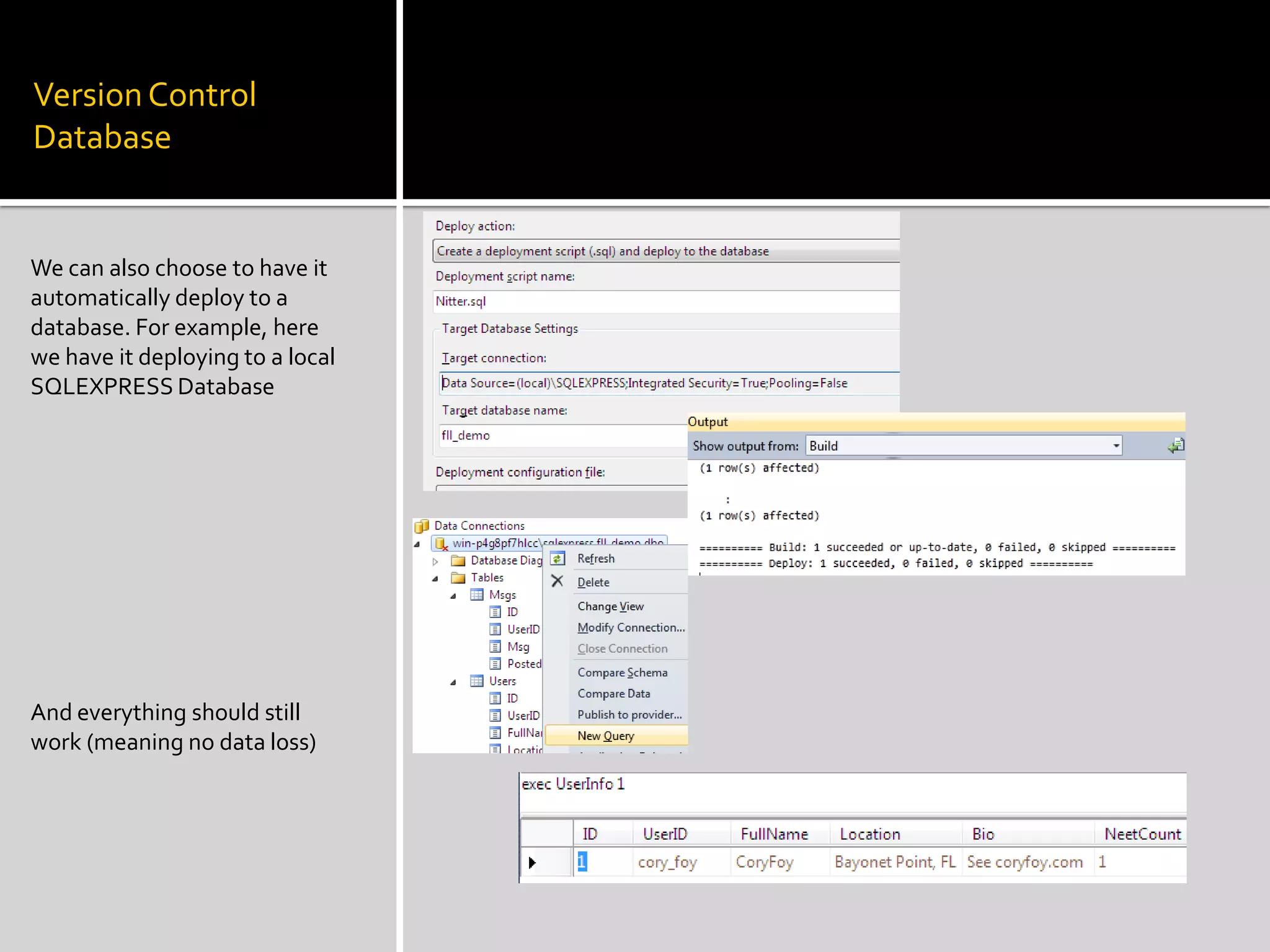Viewport: 1270px width, 952px height.
Task: Collapse the Users table node
Action: coord(453,682)
